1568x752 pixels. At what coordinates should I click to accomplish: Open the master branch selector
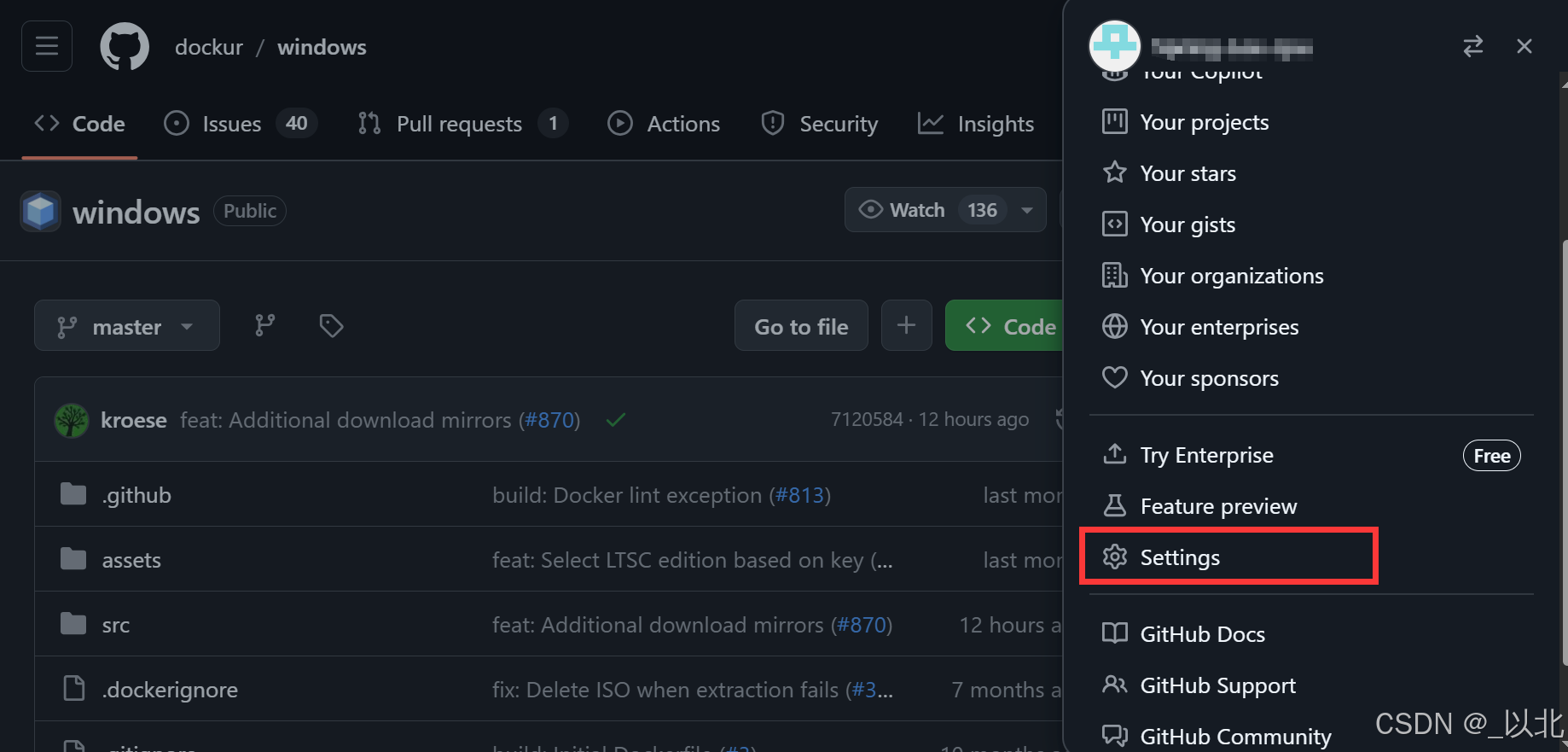[127, 325]
